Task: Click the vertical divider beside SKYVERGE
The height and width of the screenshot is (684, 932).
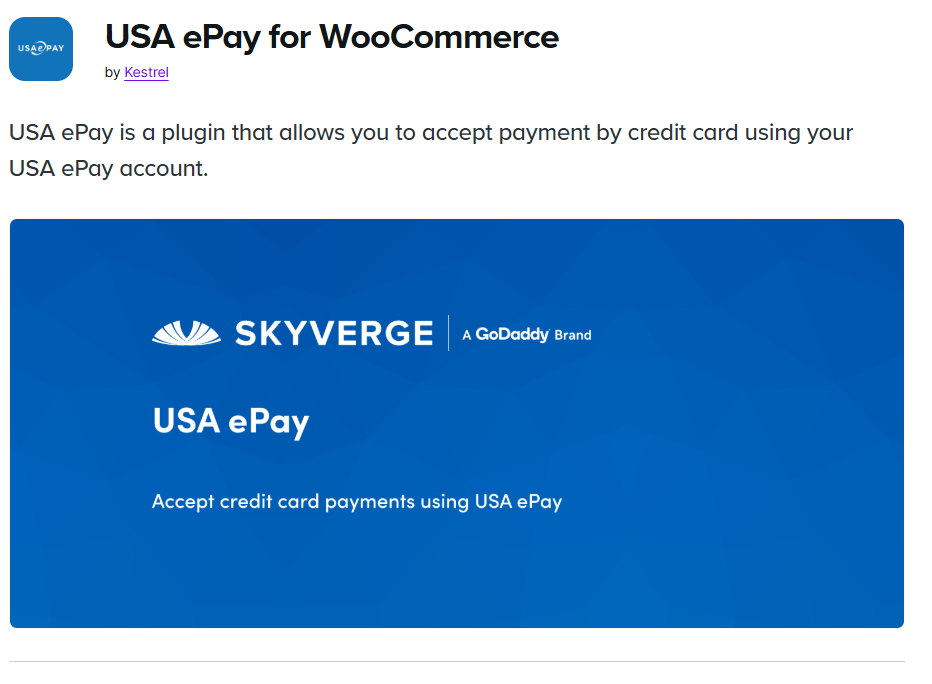Action: coord(448,333)
